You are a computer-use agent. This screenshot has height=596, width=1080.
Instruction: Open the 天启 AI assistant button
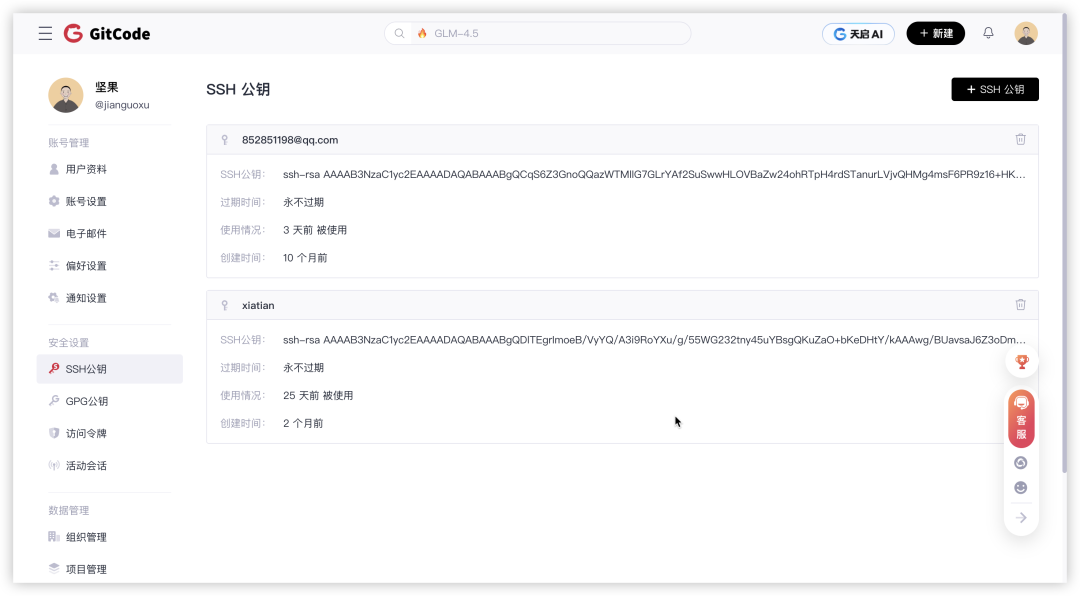point(858,34)
